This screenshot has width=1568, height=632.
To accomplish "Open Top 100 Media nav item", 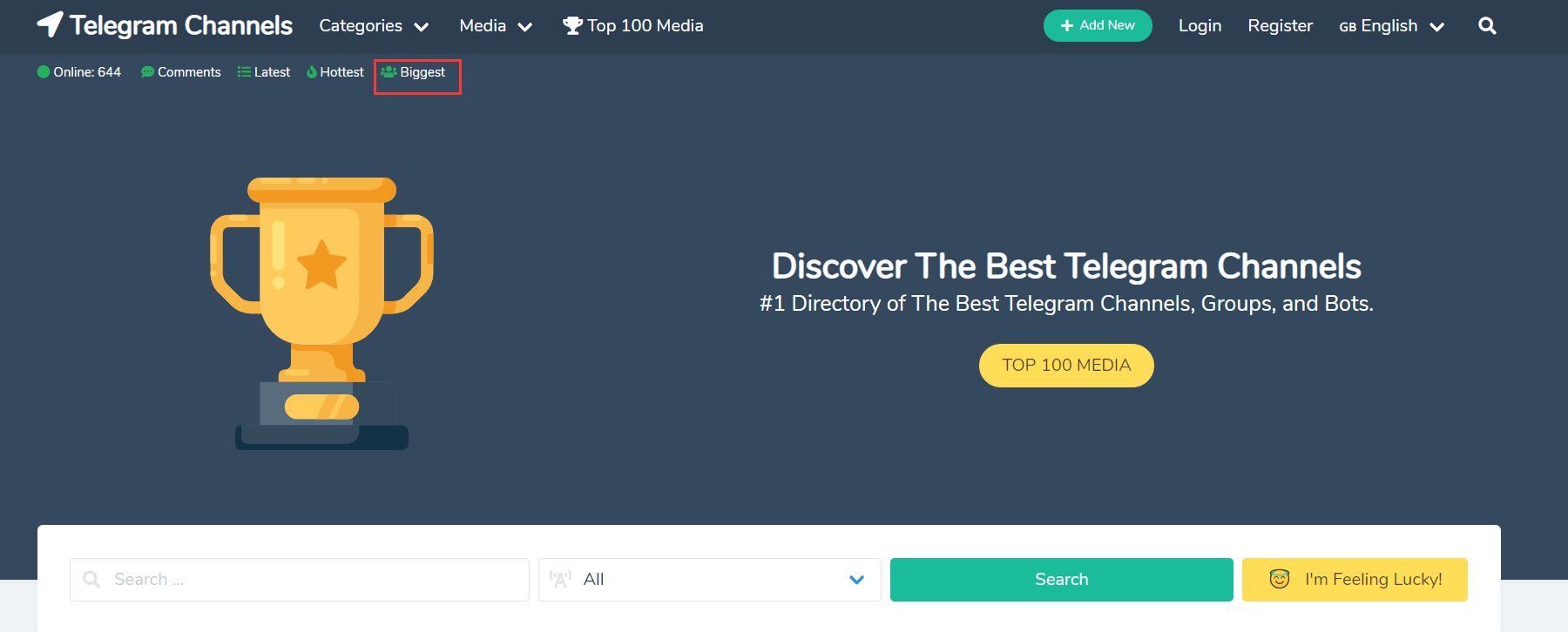I will pos(633,26).
